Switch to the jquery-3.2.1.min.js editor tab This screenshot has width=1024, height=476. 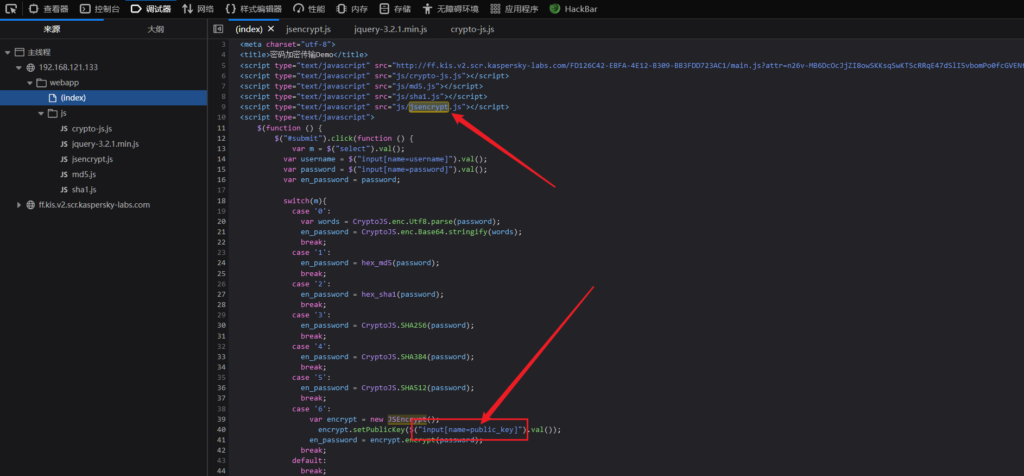[x=391, y=29]
